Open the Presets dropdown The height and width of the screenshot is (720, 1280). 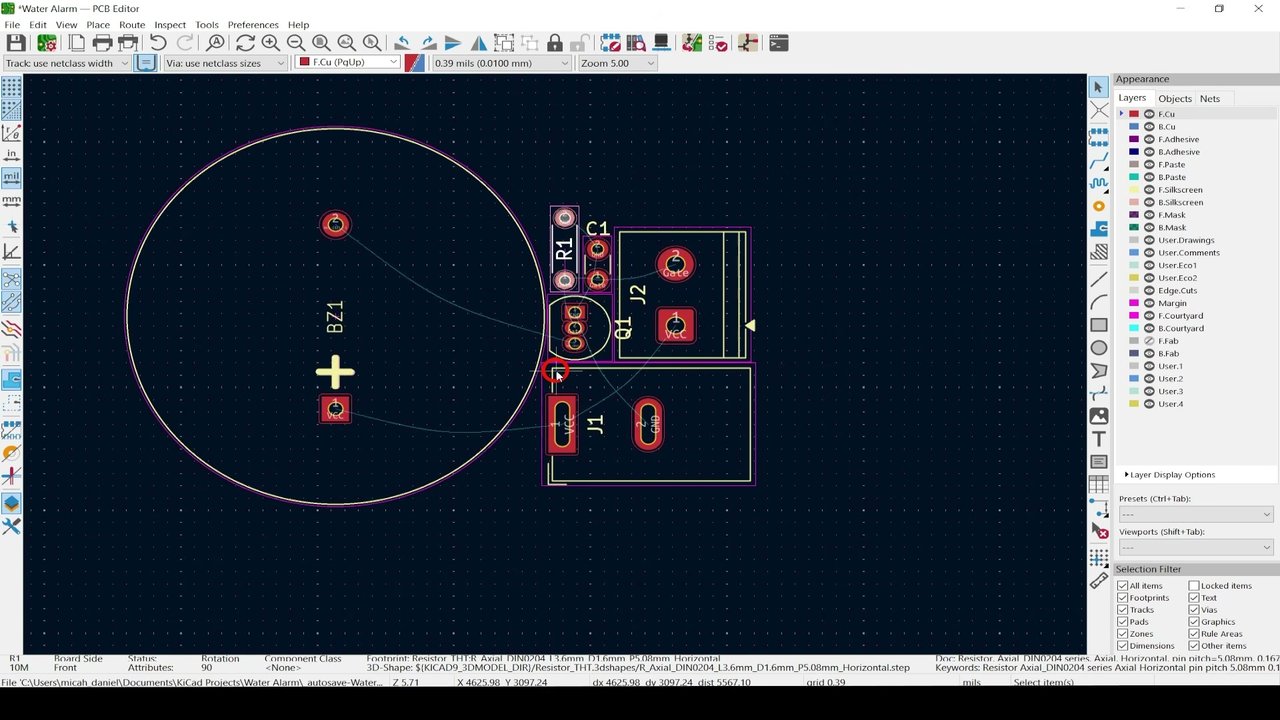pyautogui.click(x=1195, y=514)
